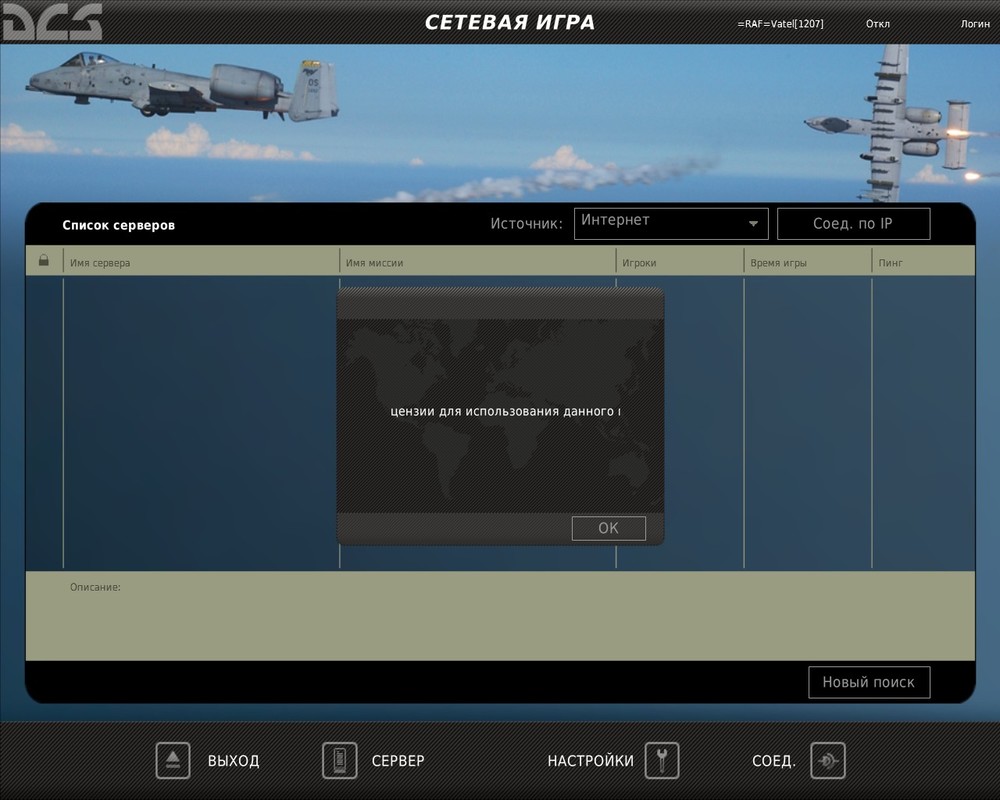Sort by the Имя миссии column
1000x800 pixels.
pos(374,263)
